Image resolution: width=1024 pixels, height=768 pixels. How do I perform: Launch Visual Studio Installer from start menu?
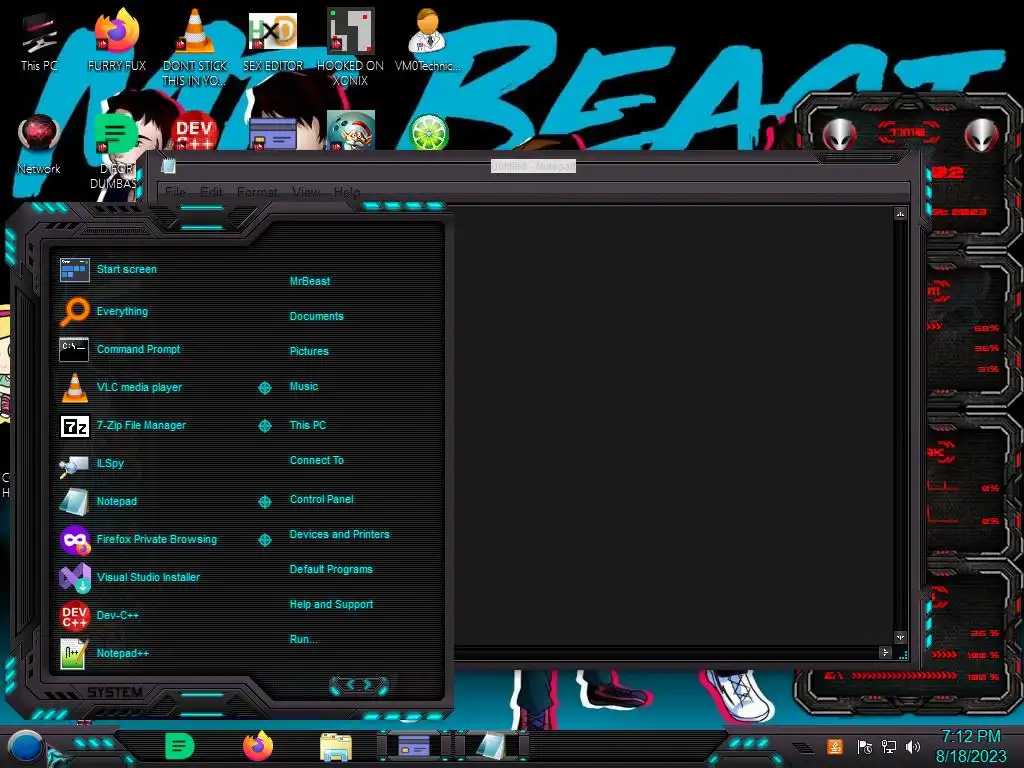pyautogui.click(x=150, y=577)
